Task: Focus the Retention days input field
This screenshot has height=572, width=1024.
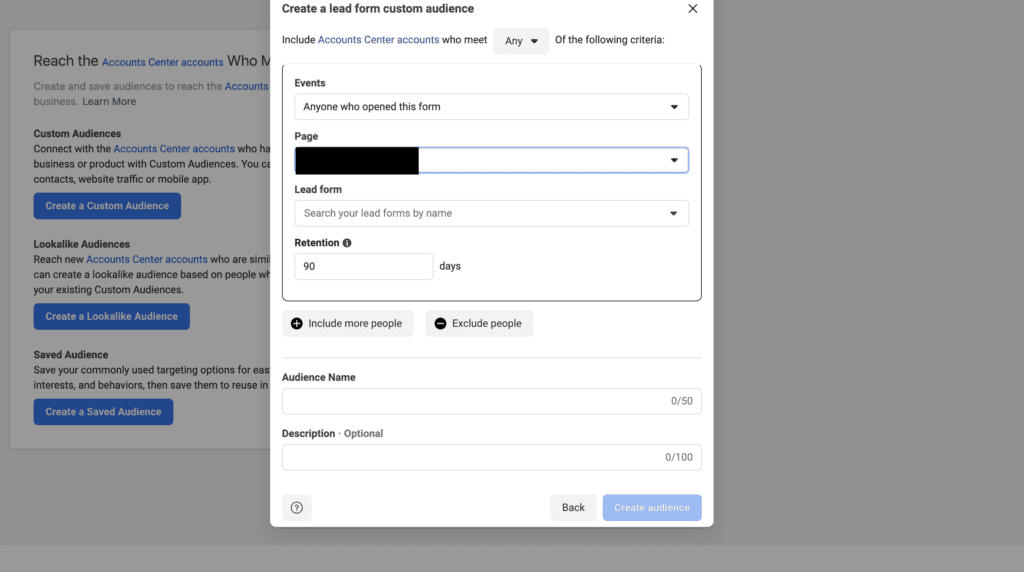Action: 364,266
